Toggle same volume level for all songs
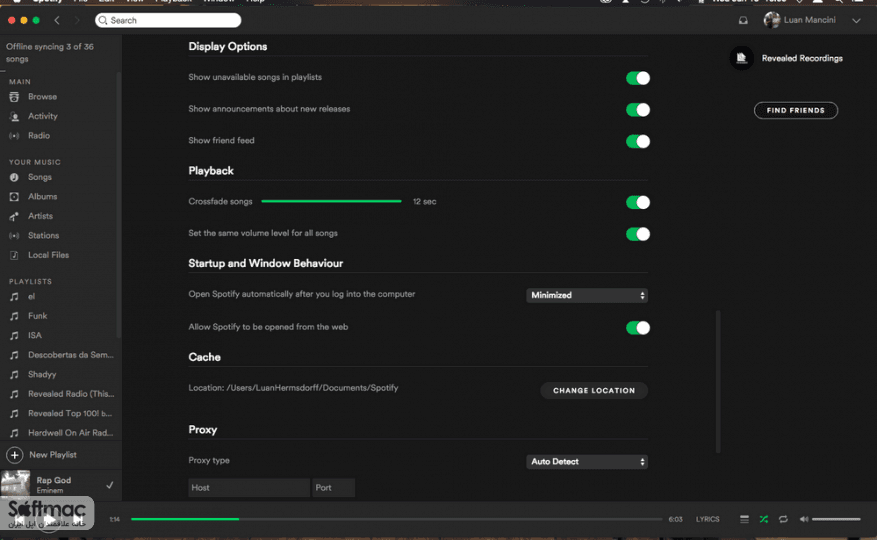This screenshot has width=877, height=540. (638, 234)
